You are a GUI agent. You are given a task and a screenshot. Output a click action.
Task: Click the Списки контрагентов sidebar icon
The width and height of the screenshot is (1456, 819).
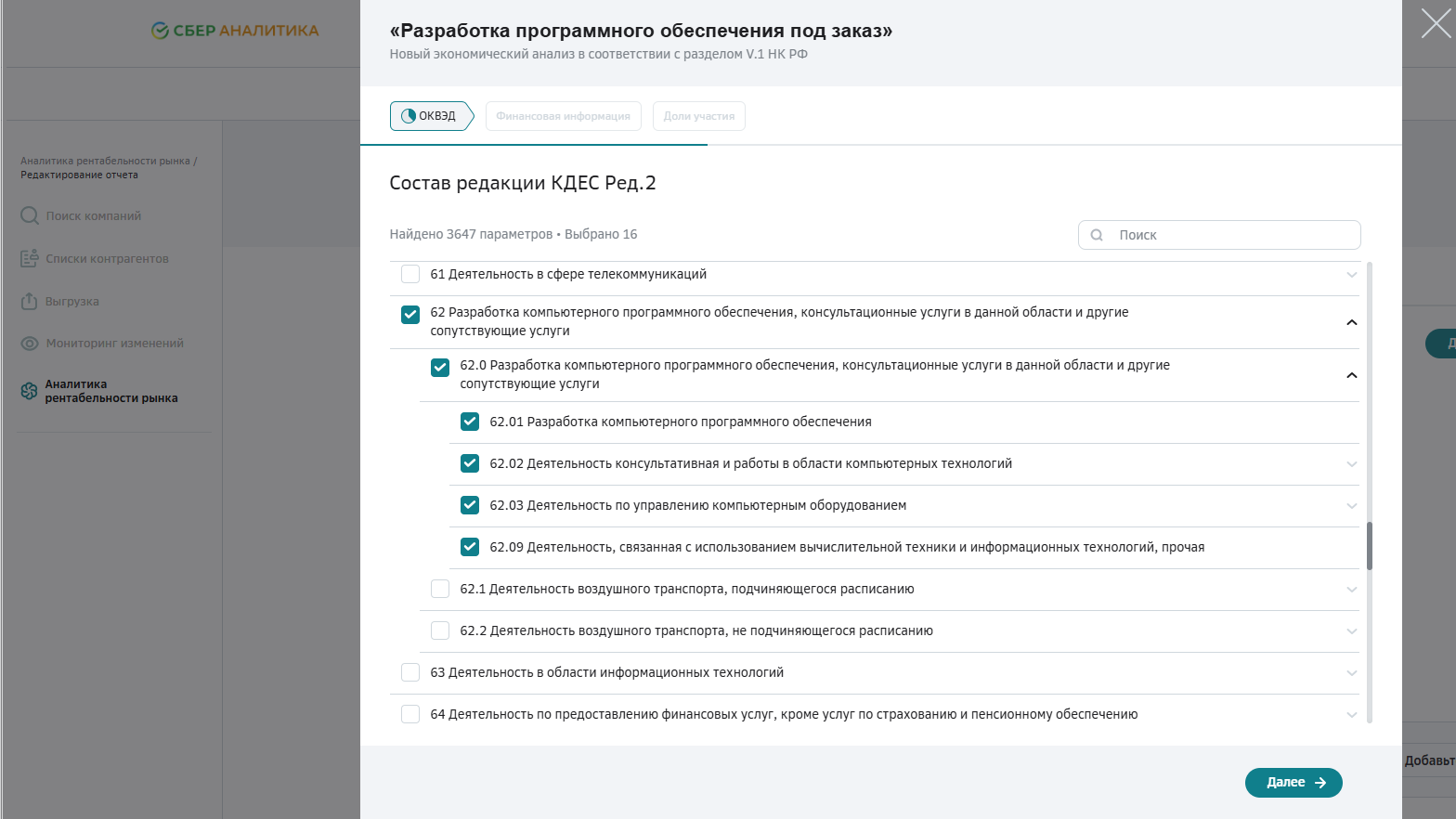coord(30,259)
